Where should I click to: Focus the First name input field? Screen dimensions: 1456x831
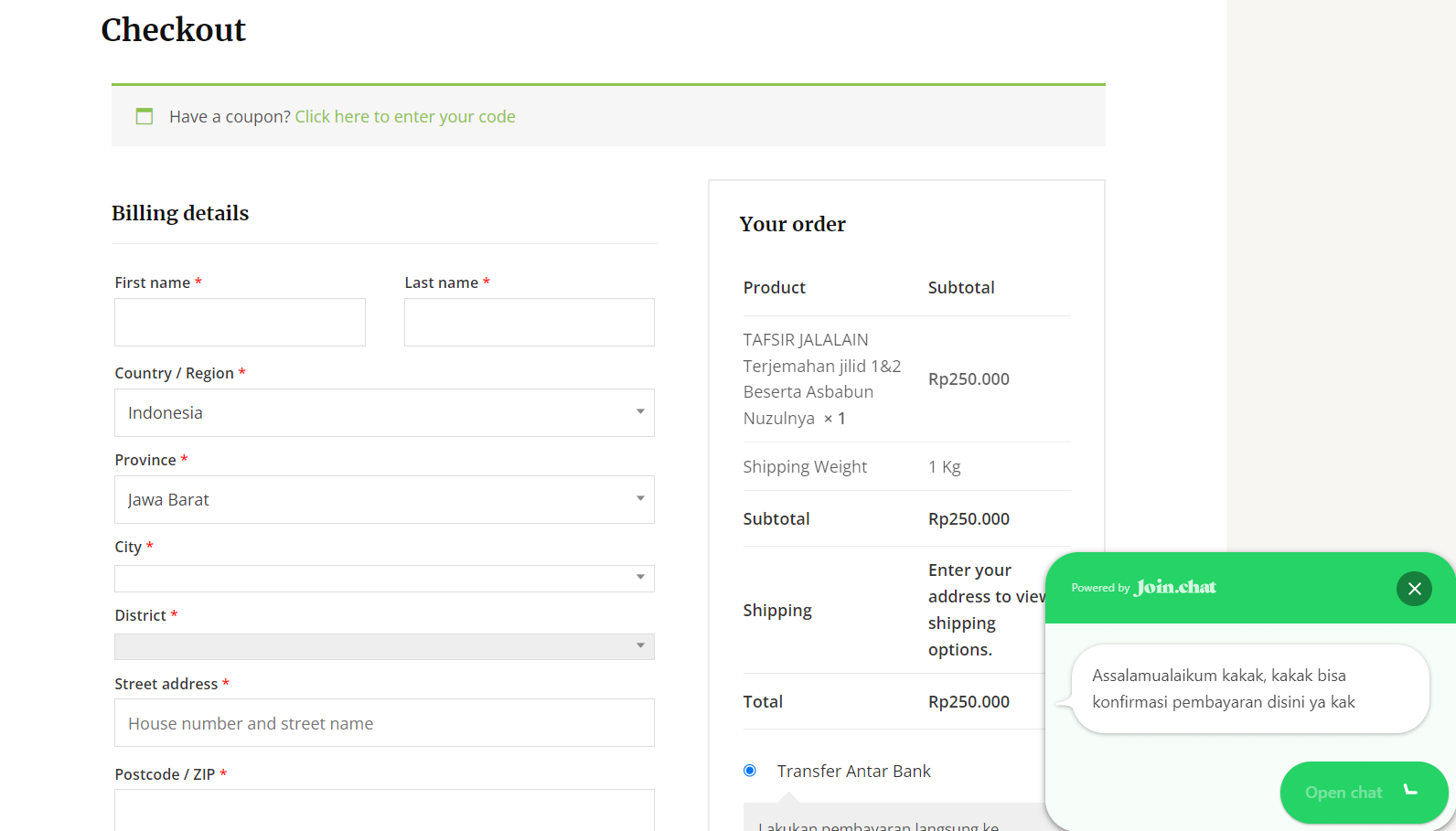[240, 323]
